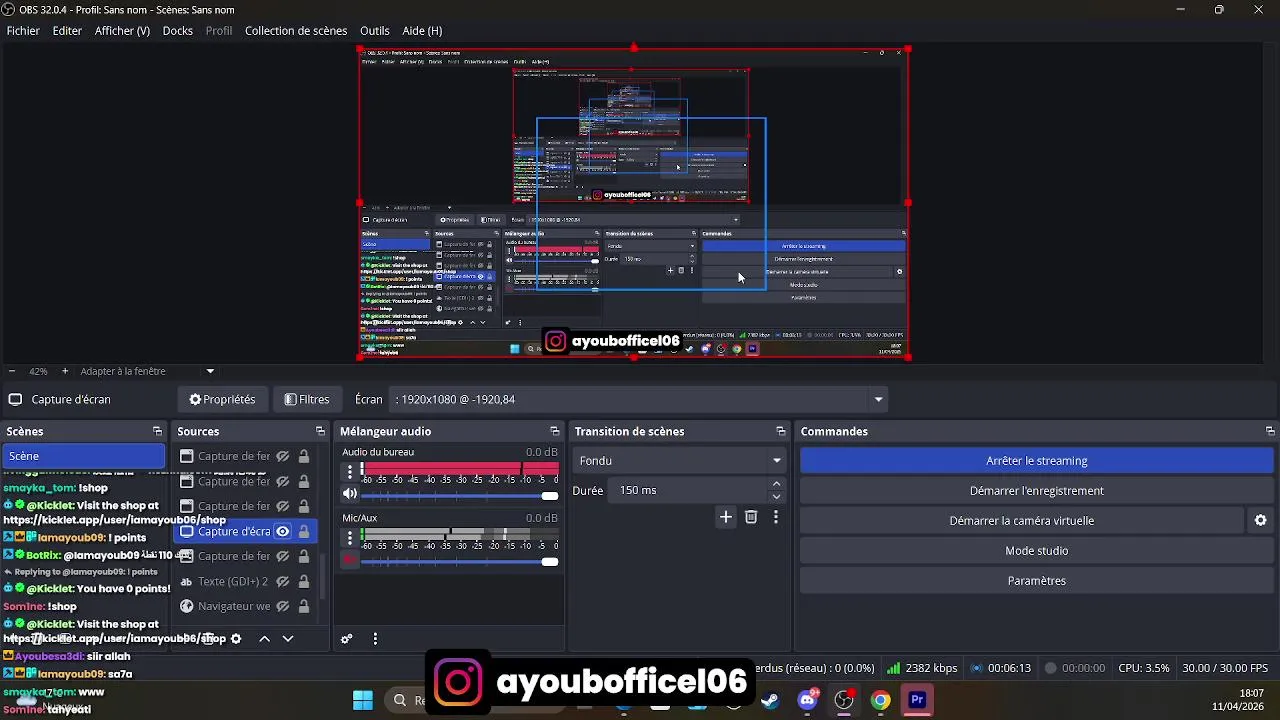The width and height of the screenshot is (1280, 720).
Task: Click the globe icon of Navigateur source
Action: [186, 606]
